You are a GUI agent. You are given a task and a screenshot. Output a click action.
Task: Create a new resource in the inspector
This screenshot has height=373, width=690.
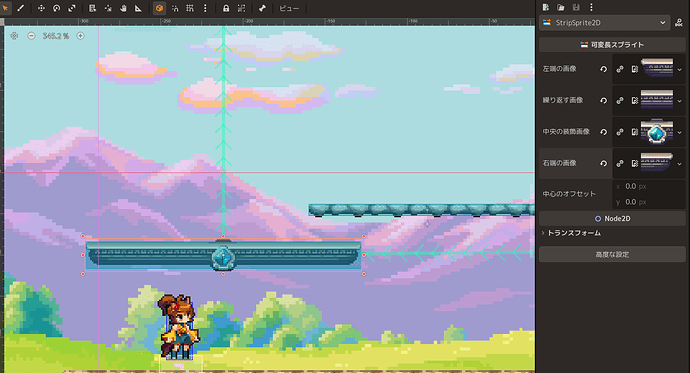546,7
